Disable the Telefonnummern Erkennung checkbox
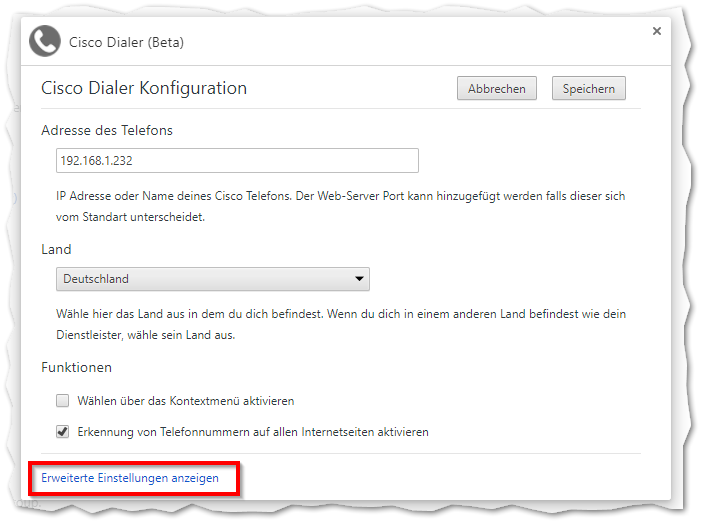The image size is (701, 523). [x=62, y=432]
